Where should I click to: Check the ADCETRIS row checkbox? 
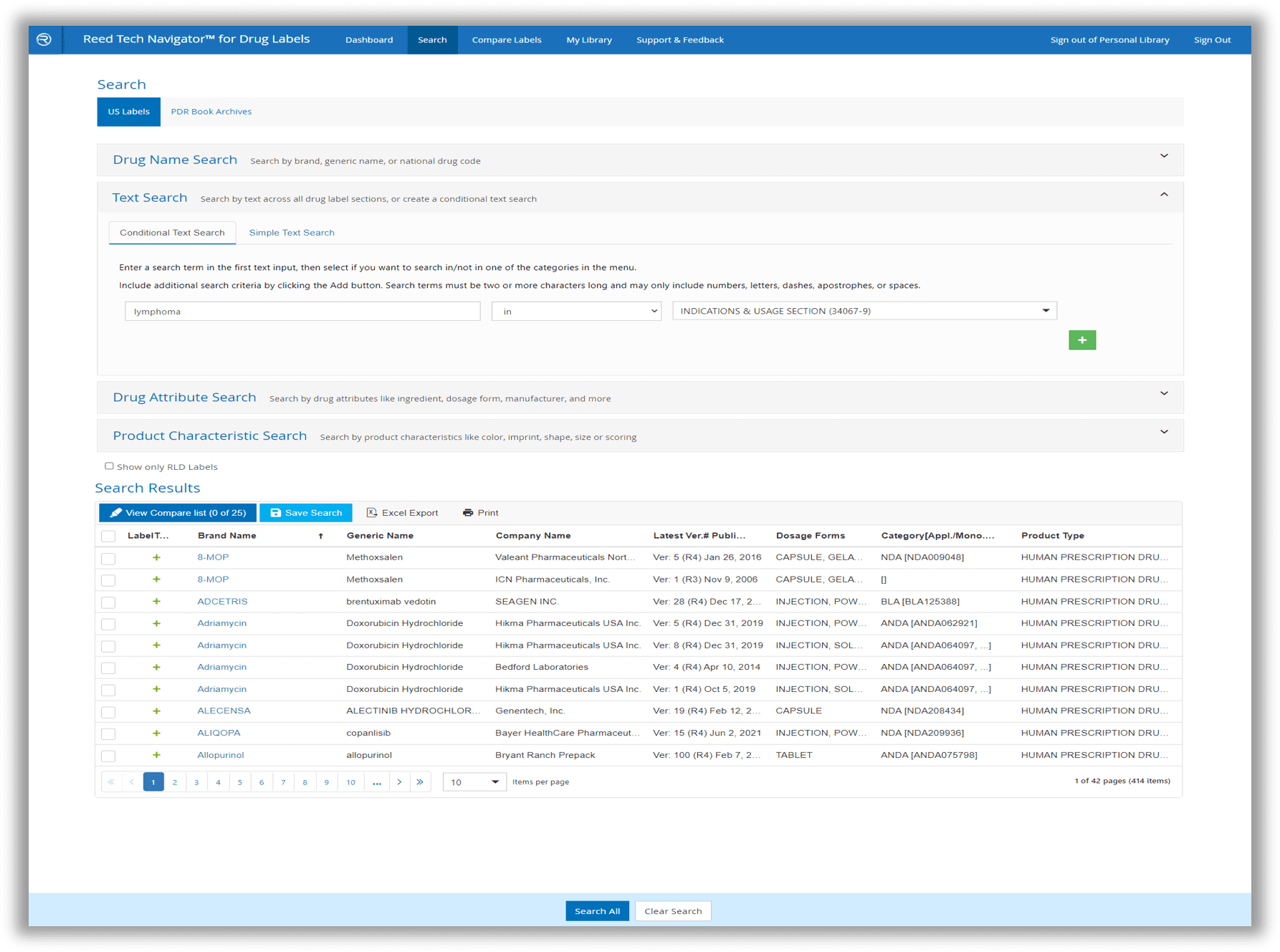pyautogui.click(x=108, y=602)
